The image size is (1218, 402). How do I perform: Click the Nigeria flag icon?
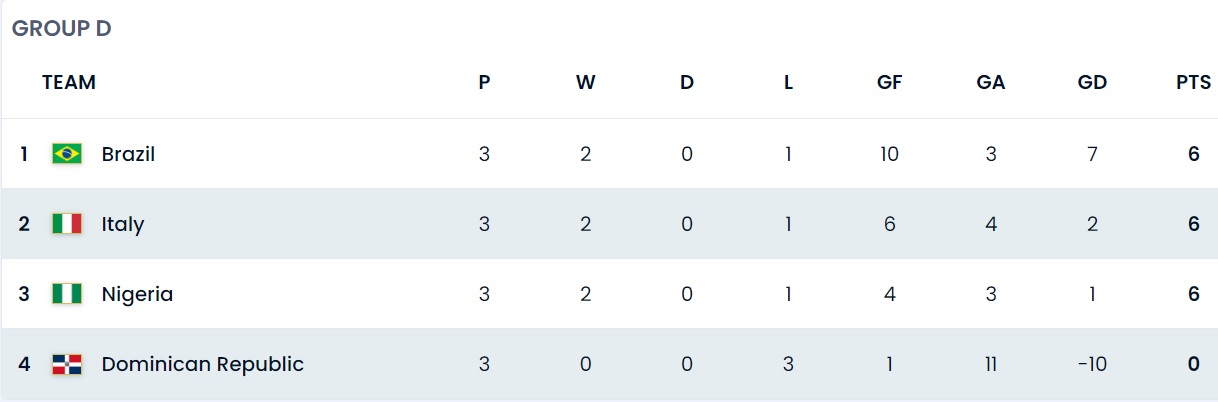click(67, 294)
